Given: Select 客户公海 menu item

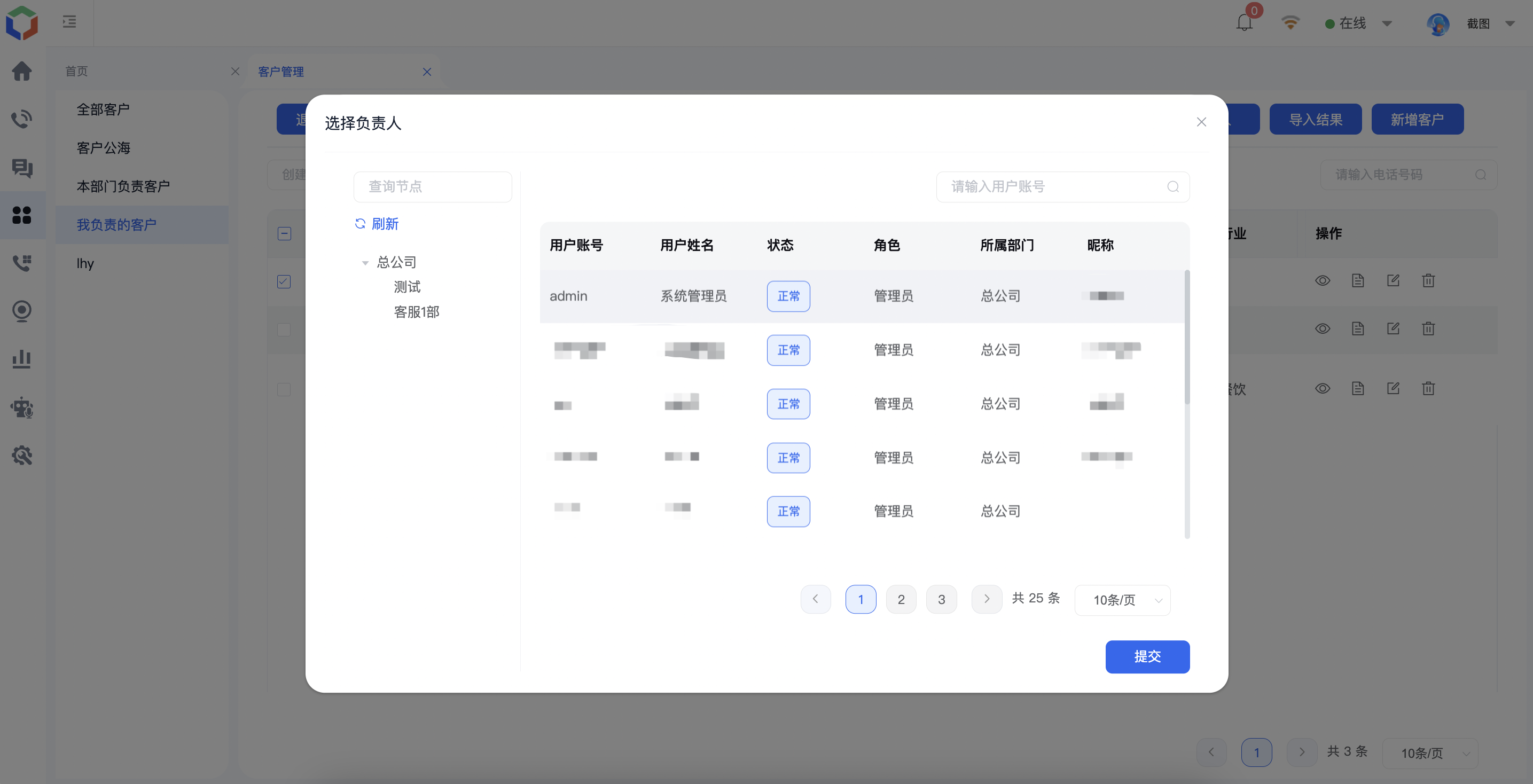Looking at the screenshot, I should tap(104, 147).
